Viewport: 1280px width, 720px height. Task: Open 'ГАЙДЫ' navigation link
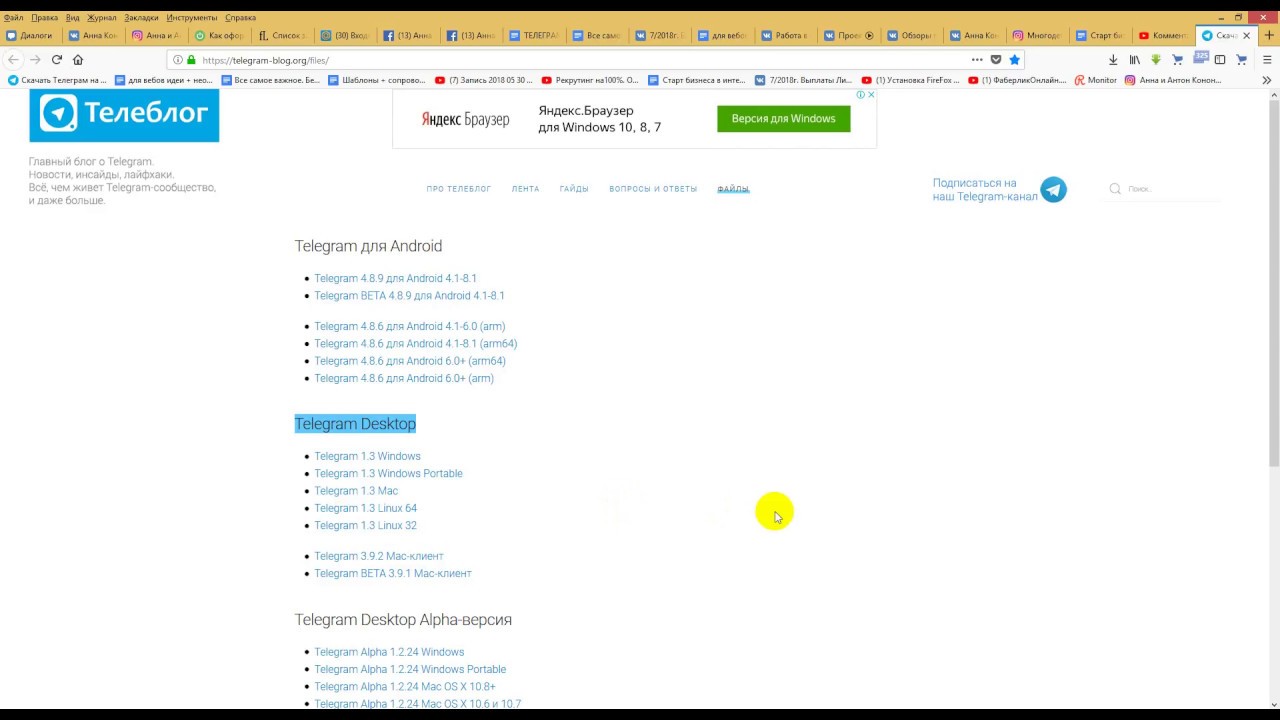(x=574, y=189)
